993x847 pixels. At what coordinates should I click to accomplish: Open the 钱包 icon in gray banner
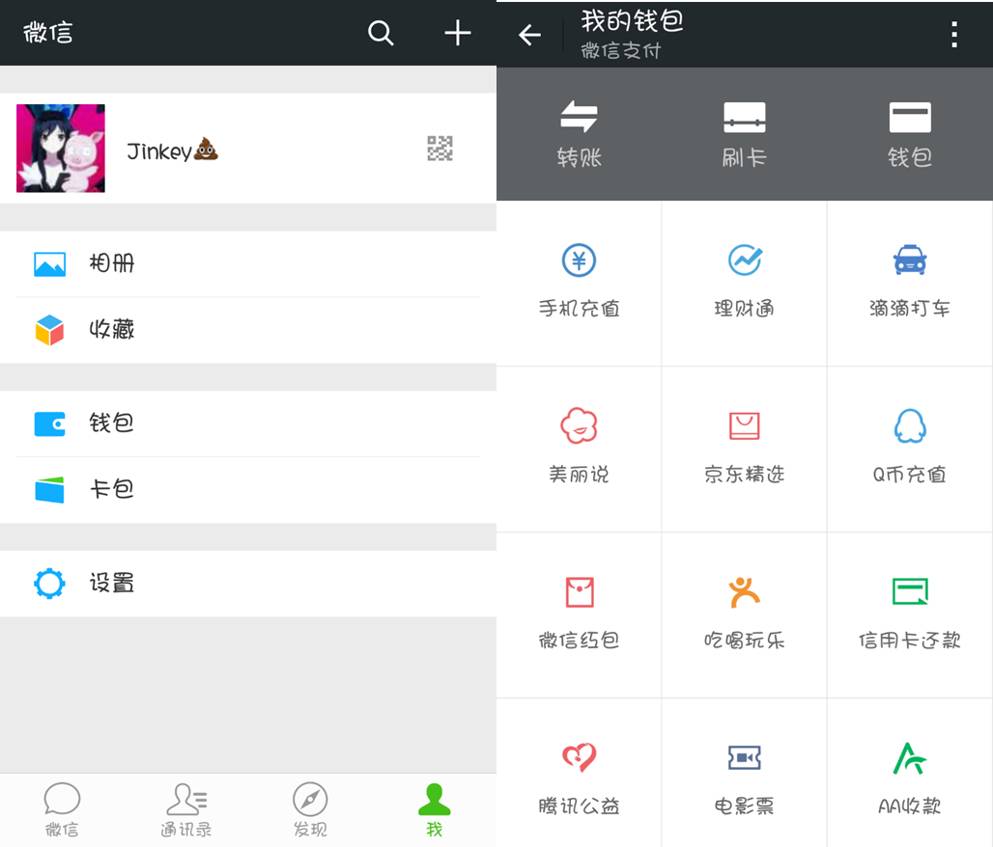pos(910,117)
